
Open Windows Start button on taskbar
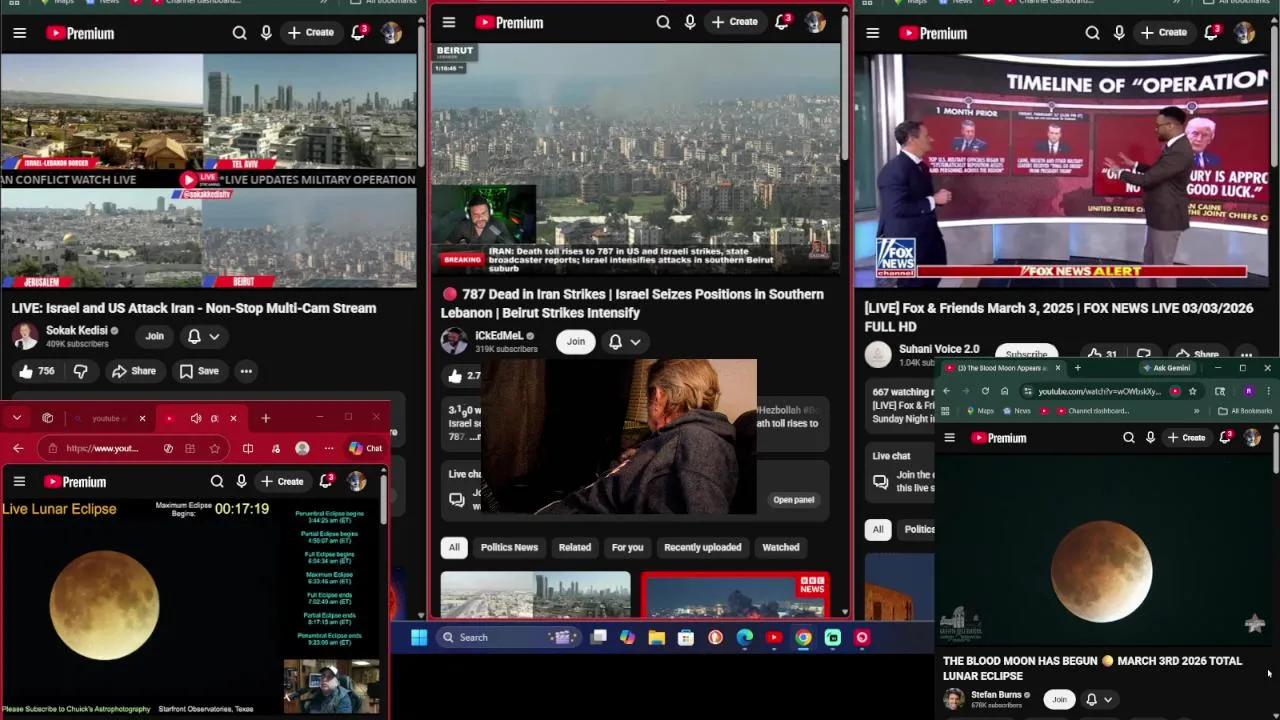click(419, 637)
